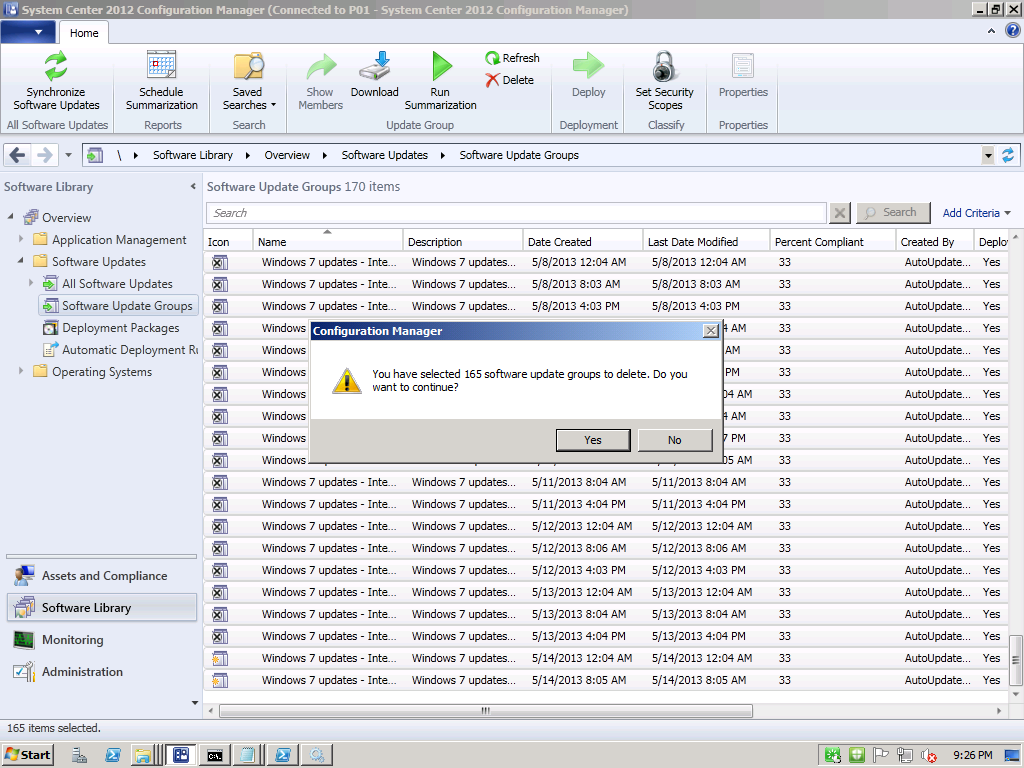The height and width of the screenshot is (768, 1024).
Task: Sort by Name column header
Action: [x=328, y=242]
